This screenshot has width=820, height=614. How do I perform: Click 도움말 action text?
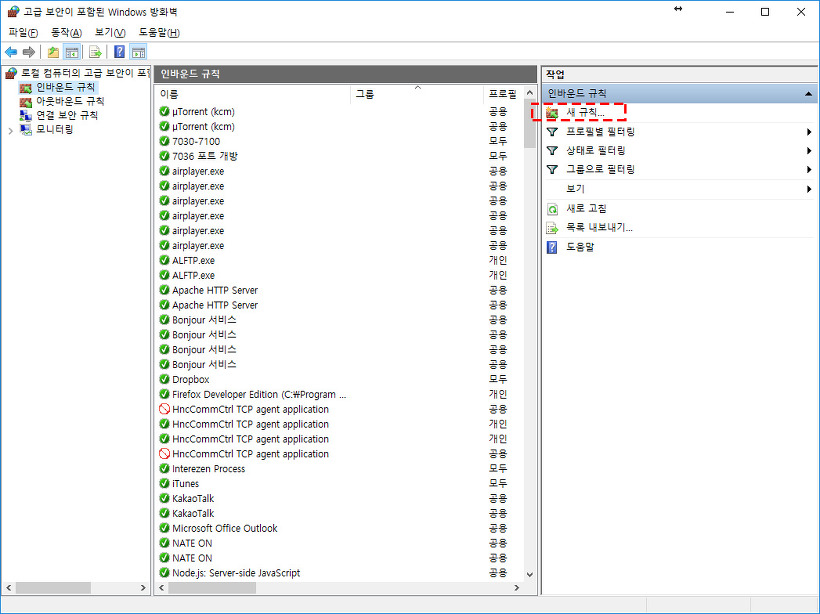point(580,247)
